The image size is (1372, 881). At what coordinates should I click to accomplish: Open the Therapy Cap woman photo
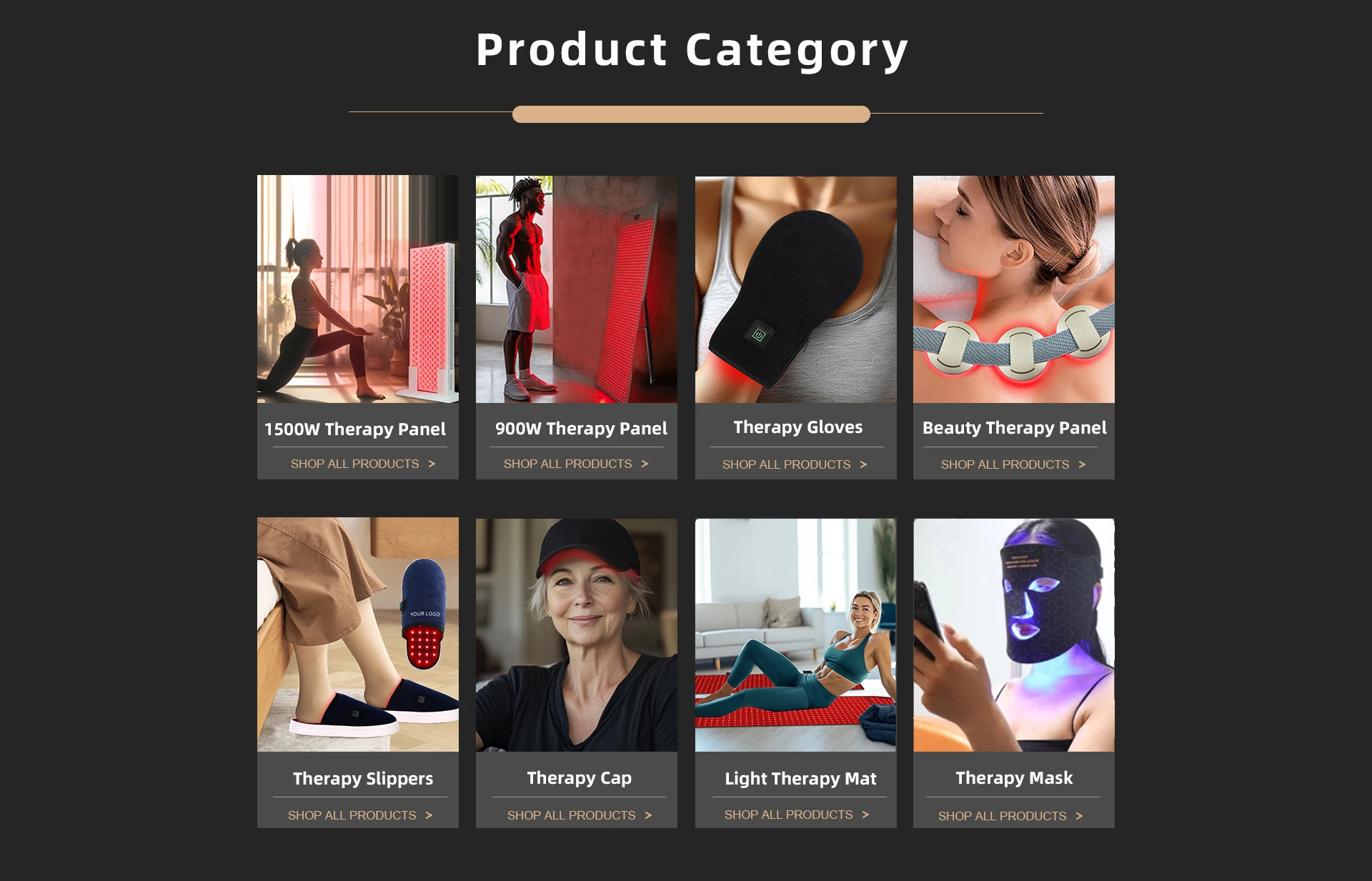click(577, 635)
